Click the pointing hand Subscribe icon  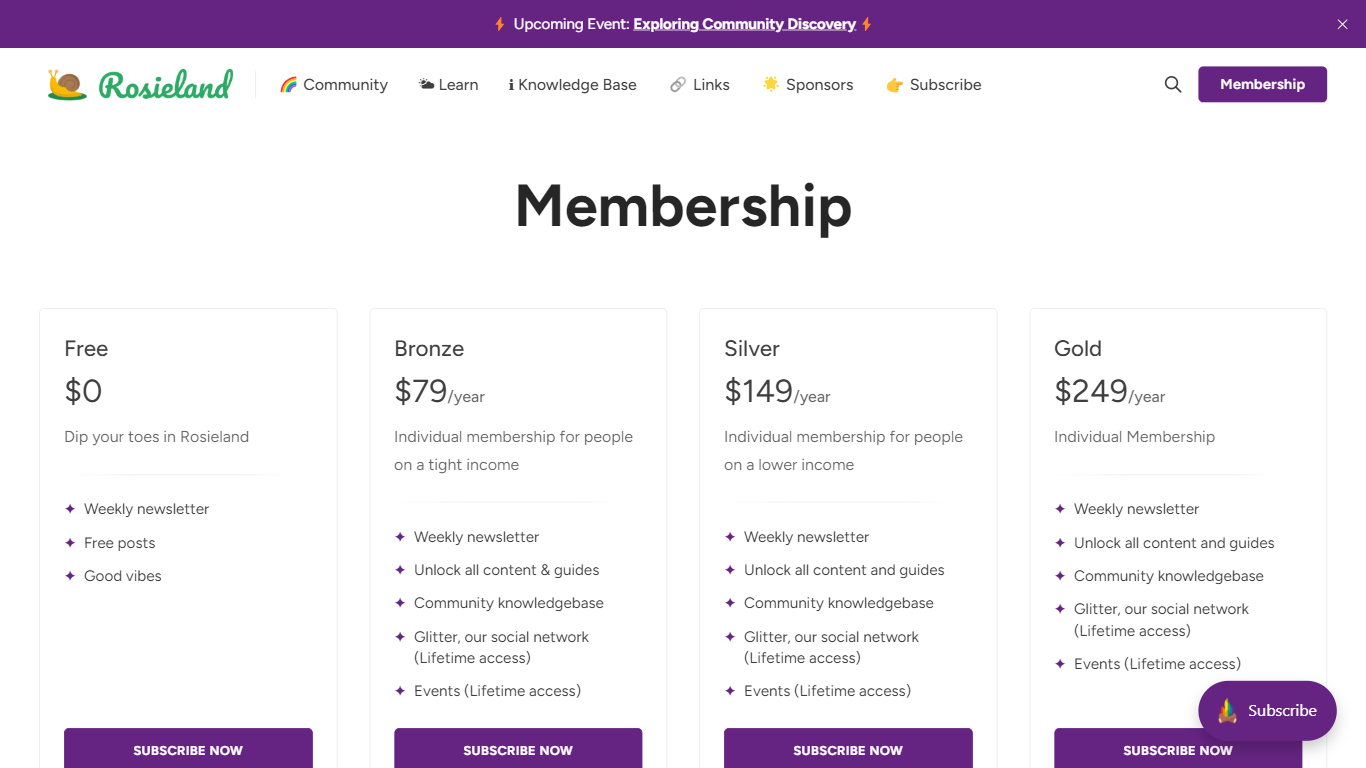(x=895, y=85)
